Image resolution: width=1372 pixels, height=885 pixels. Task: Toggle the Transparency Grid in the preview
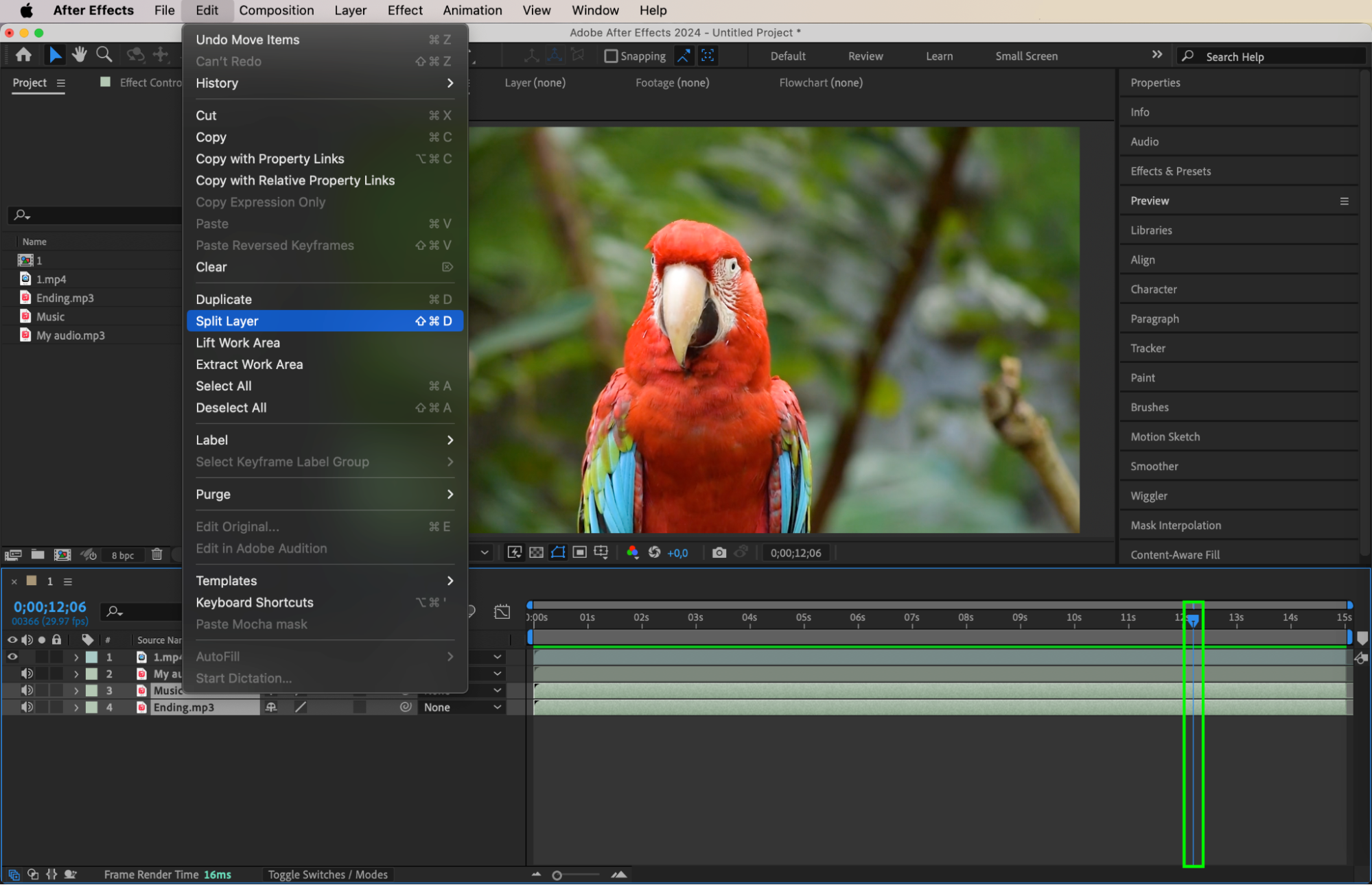[535, 552]
